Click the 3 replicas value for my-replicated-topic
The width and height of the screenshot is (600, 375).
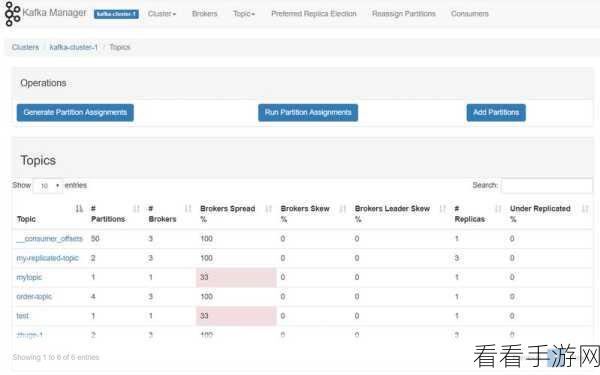457,258
